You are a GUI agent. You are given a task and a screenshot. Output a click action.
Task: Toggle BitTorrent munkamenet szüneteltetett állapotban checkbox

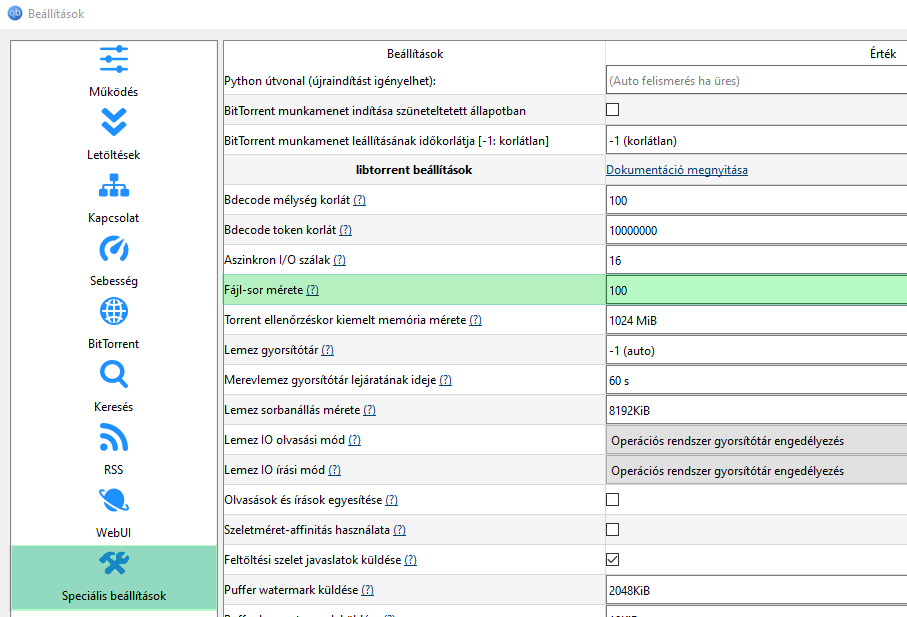pos(613,110)
